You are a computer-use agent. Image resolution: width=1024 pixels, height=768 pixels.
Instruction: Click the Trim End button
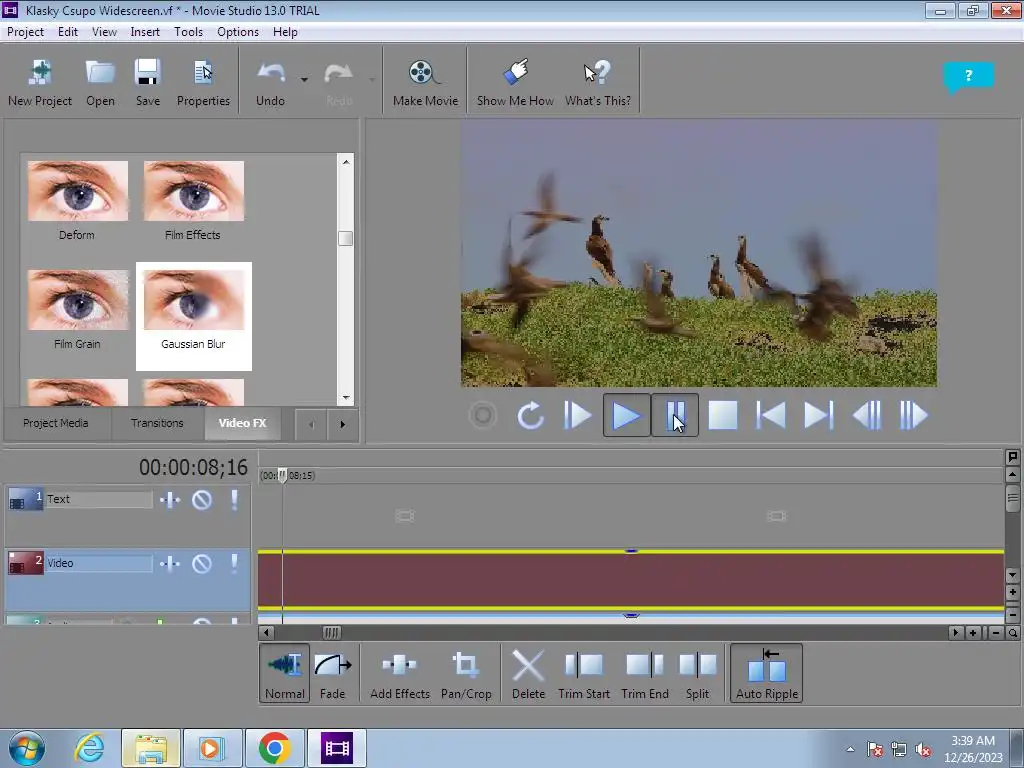pyautogui.click(x=645, y=673)
